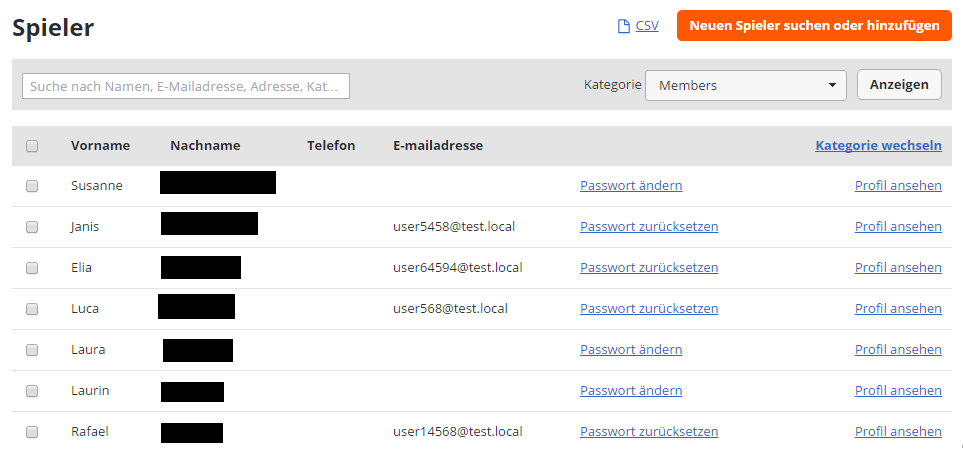
Task: Change password for Laurin
Action: tap(631, 391)
